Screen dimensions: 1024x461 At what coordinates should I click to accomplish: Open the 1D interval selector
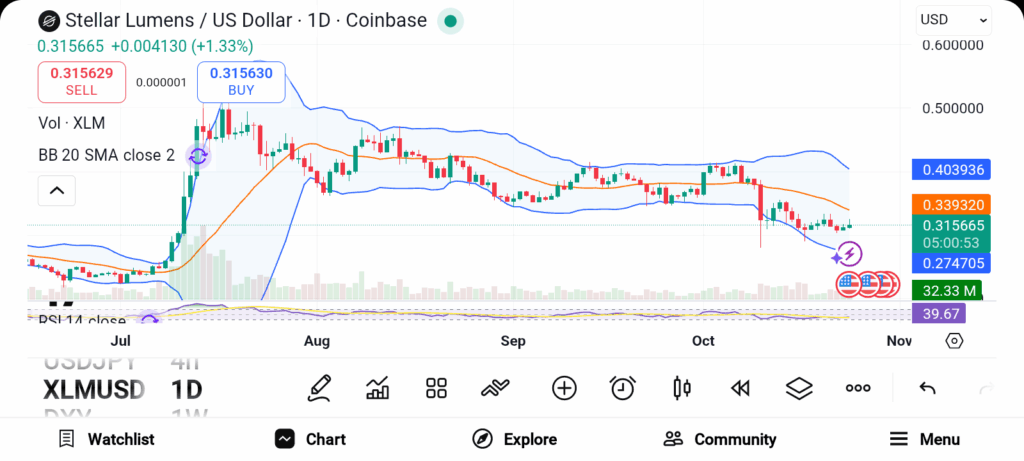click(x=187, y=388)
